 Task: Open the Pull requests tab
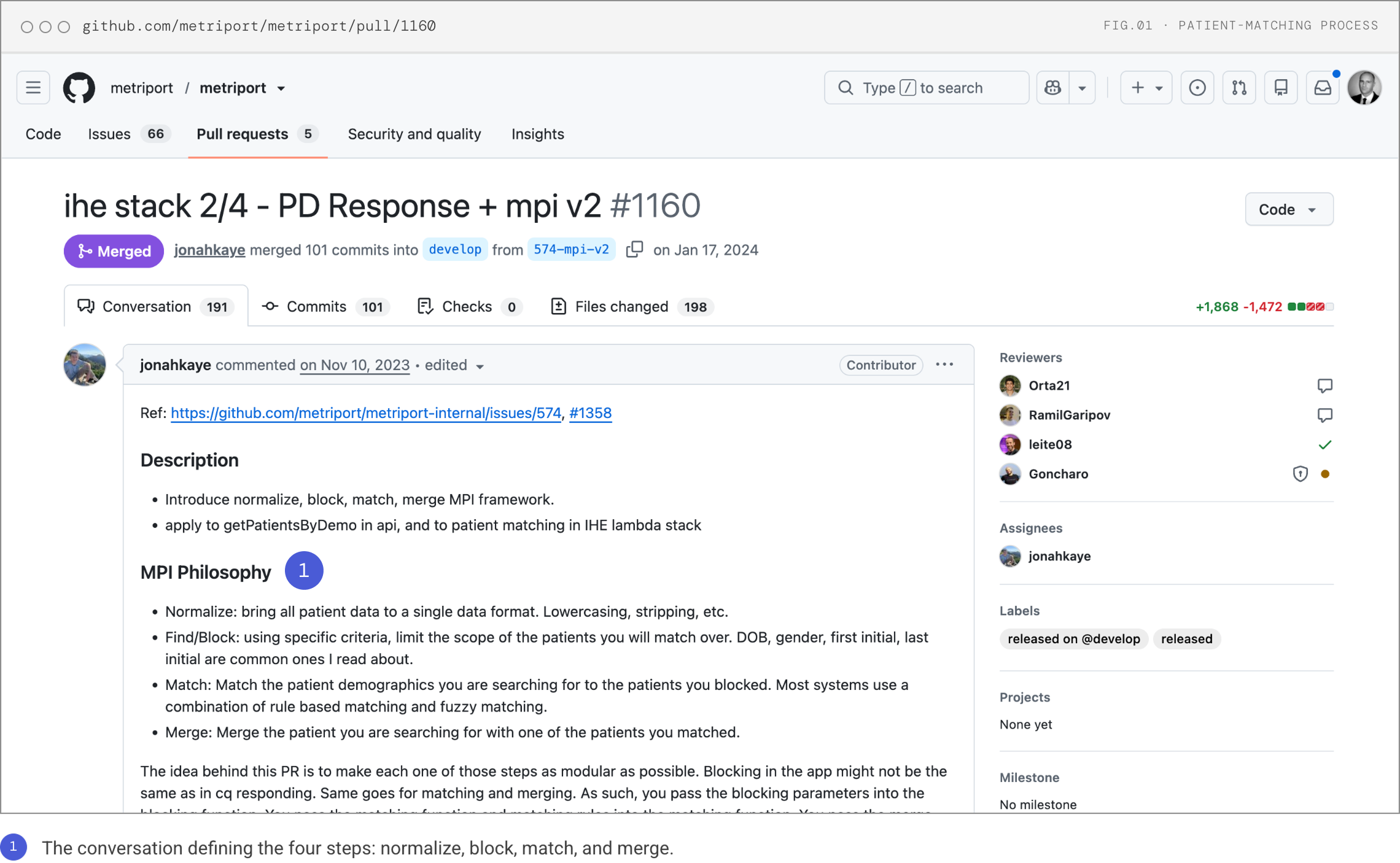[x=257, y=134]
